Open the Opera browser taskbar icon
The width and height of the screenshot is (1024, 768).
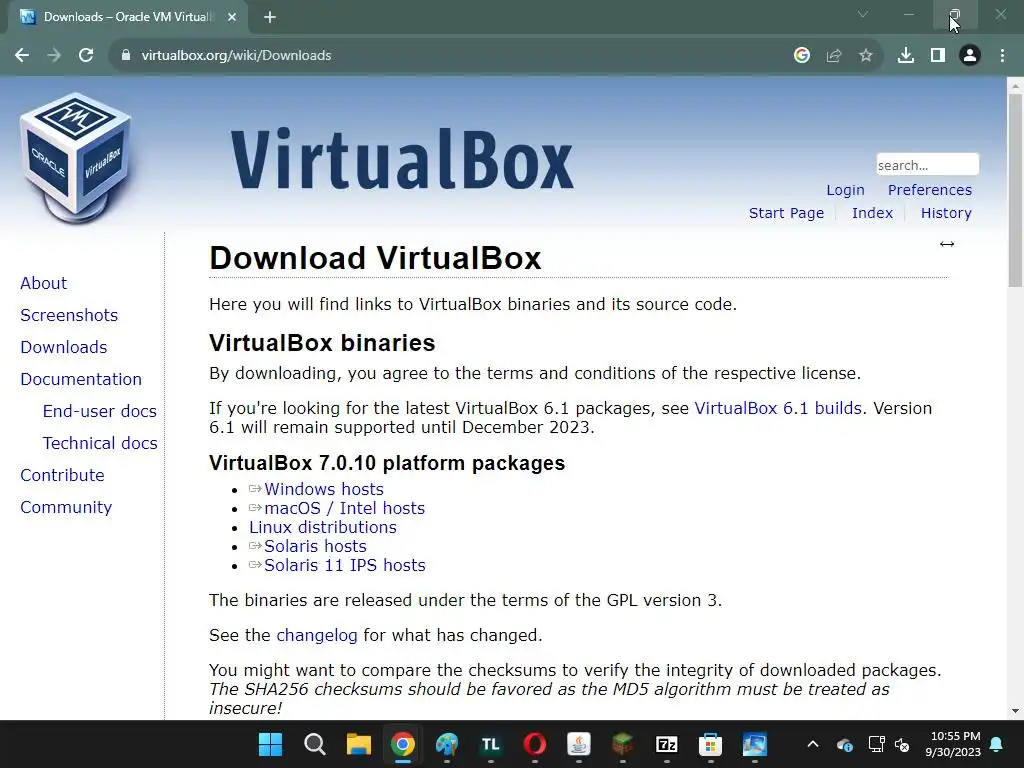click(x=534, y=744)
